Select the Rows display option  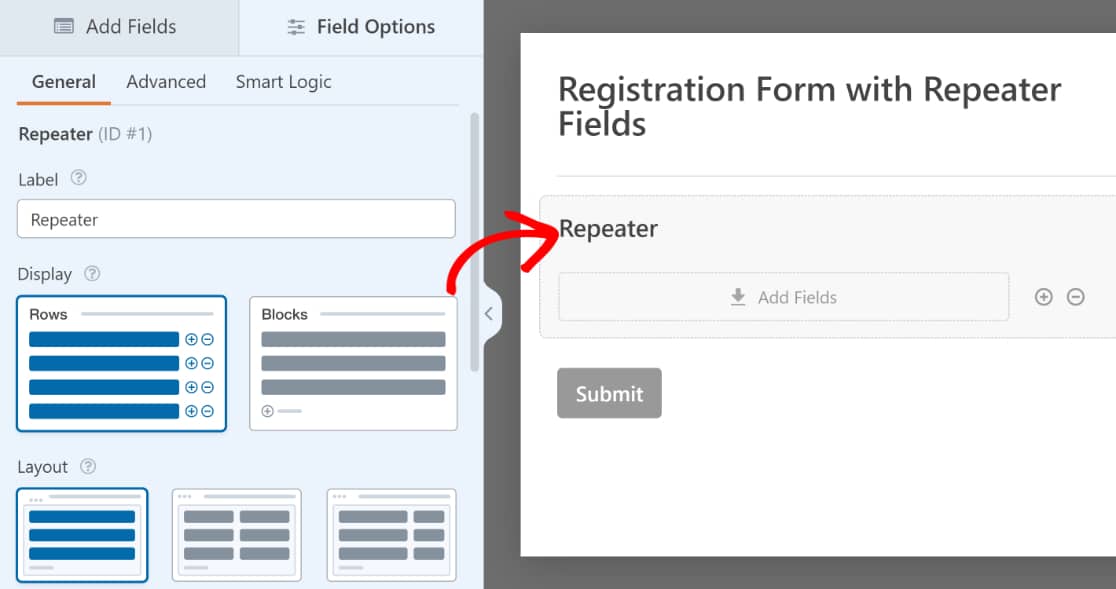tap(122, 364)
